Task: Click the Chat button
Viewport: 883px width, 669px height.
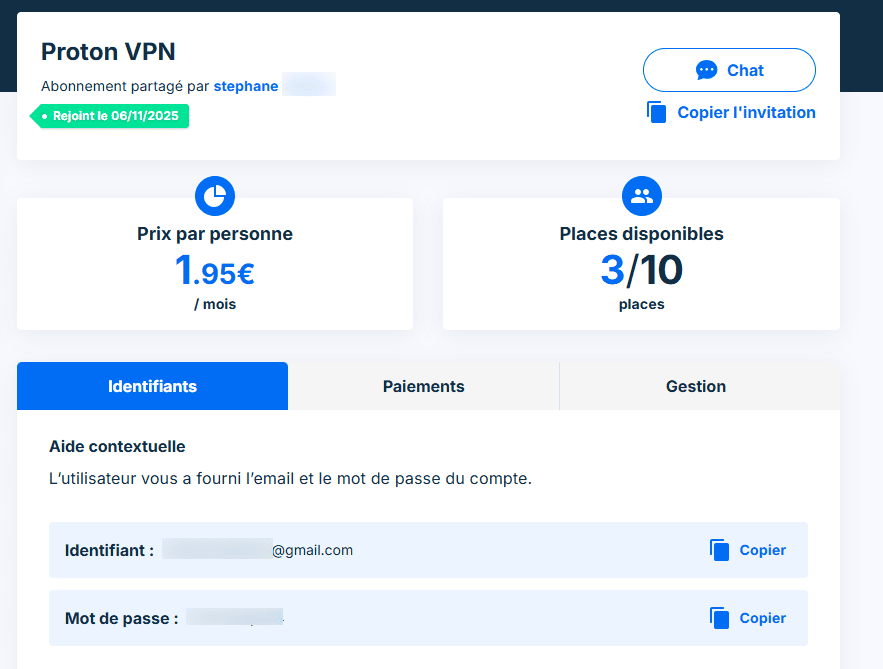Action: (729, 69)
